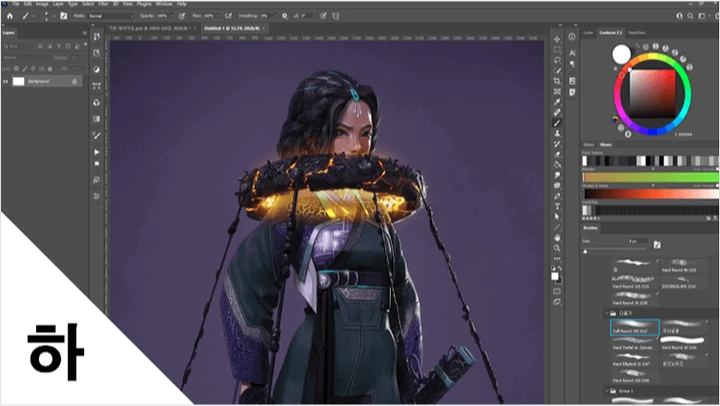Click the brush Size slider handle
The height and width of the screenshot is (406, 720).
point(585,252)
